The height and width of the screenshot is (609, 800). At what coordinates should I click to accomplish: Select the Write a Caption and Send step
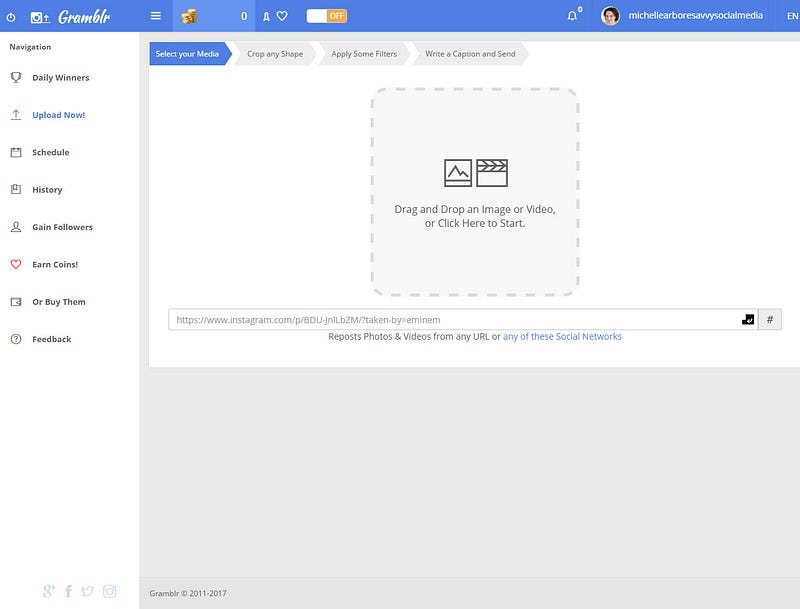coord(470,54)
